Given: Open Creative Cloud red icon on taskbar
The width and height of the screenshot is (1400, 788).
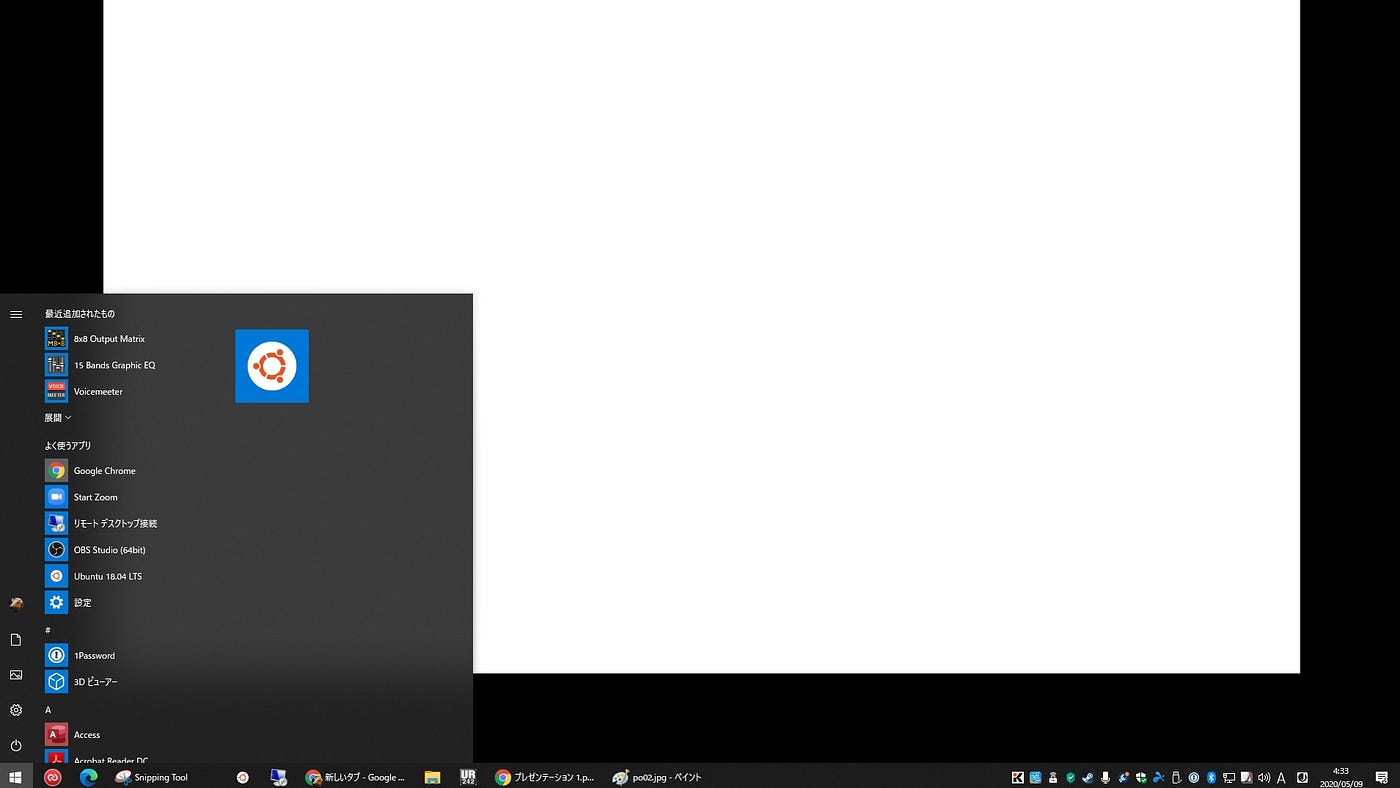Looking at the screenshot, I should pyautogui.click(x=53, y=777).
